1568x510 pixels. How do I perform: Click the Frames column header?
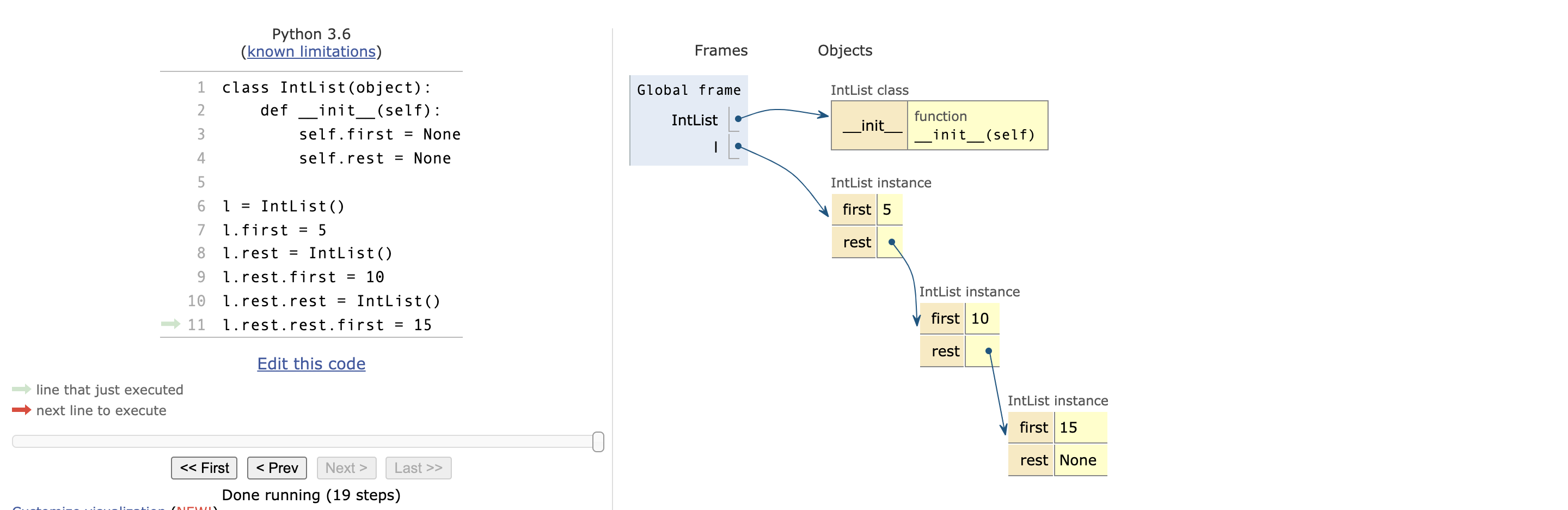pyautogui.click(x=721, y=51)
